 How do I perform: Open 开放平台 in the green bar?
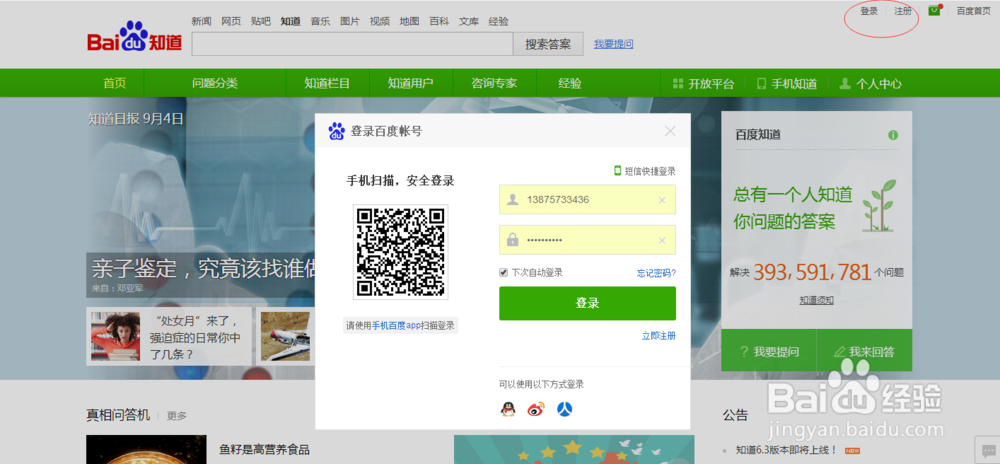point(704,84)
